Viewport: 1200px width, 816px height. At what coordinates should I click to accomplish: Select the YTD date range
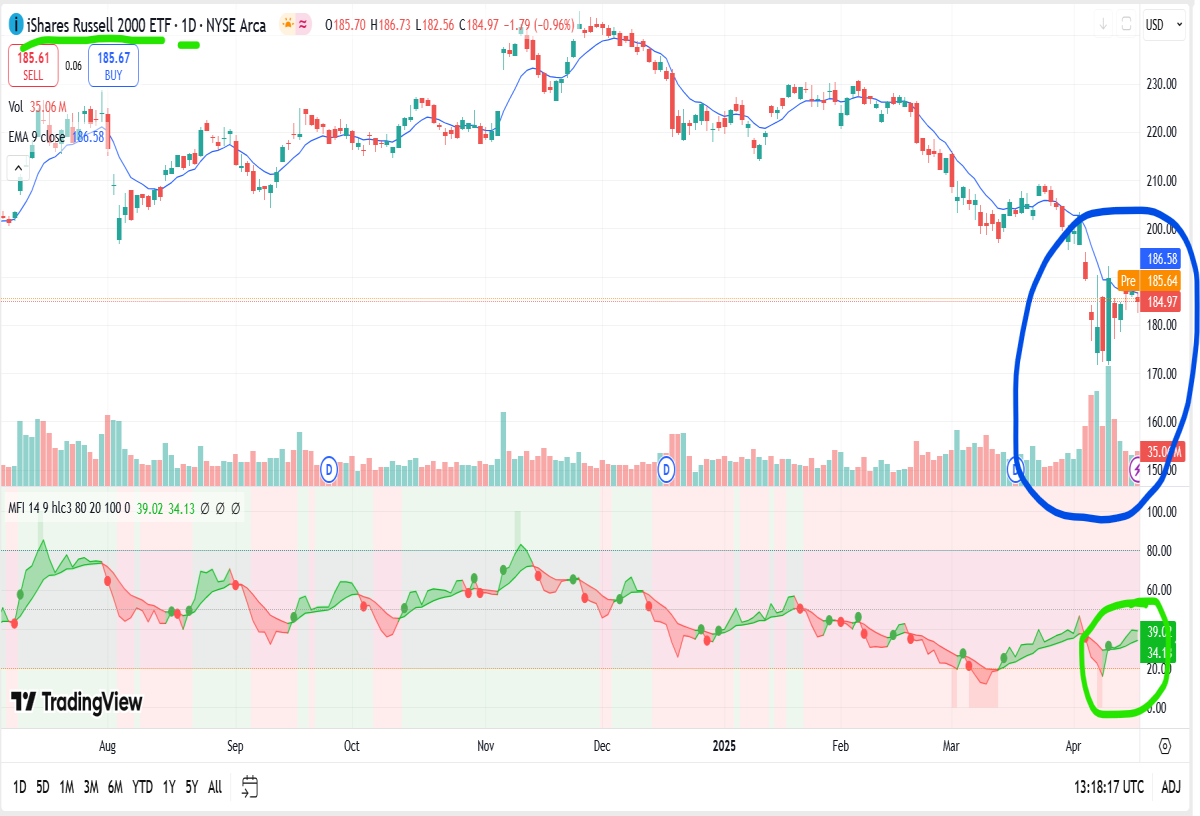tap(143, 787)
